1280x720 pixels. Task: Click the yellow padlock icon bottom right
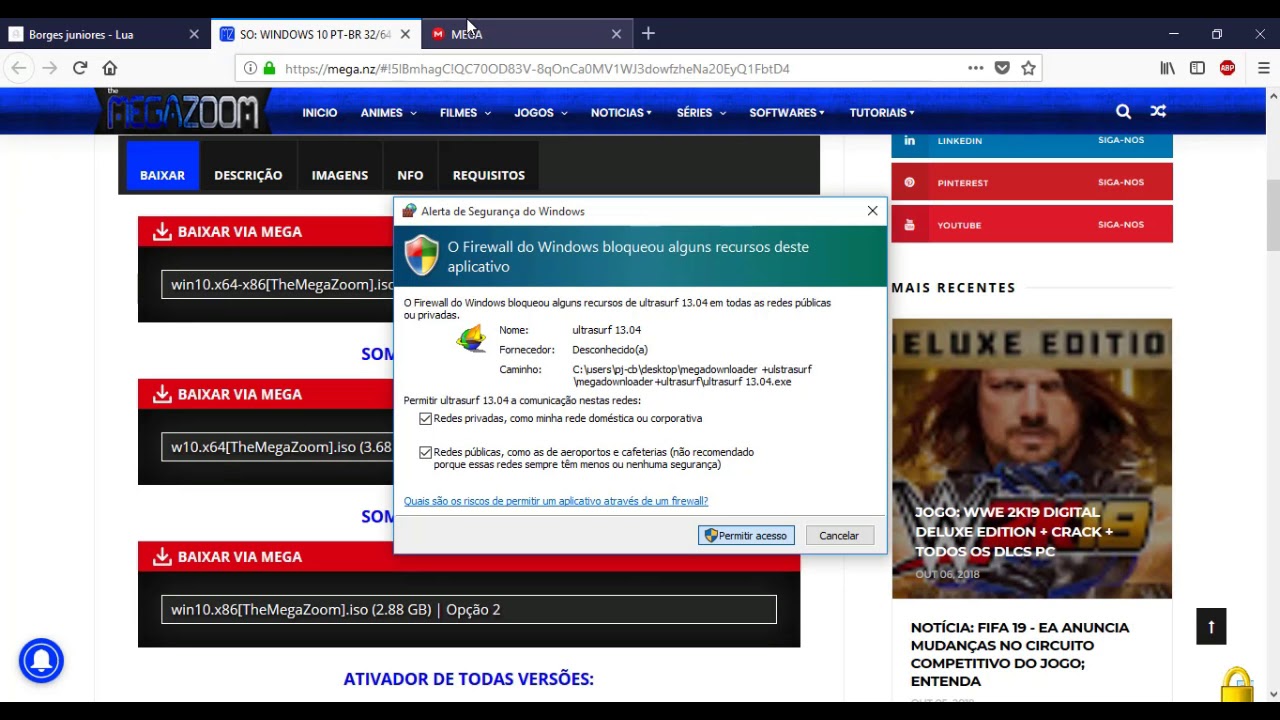coord(1237,685)
